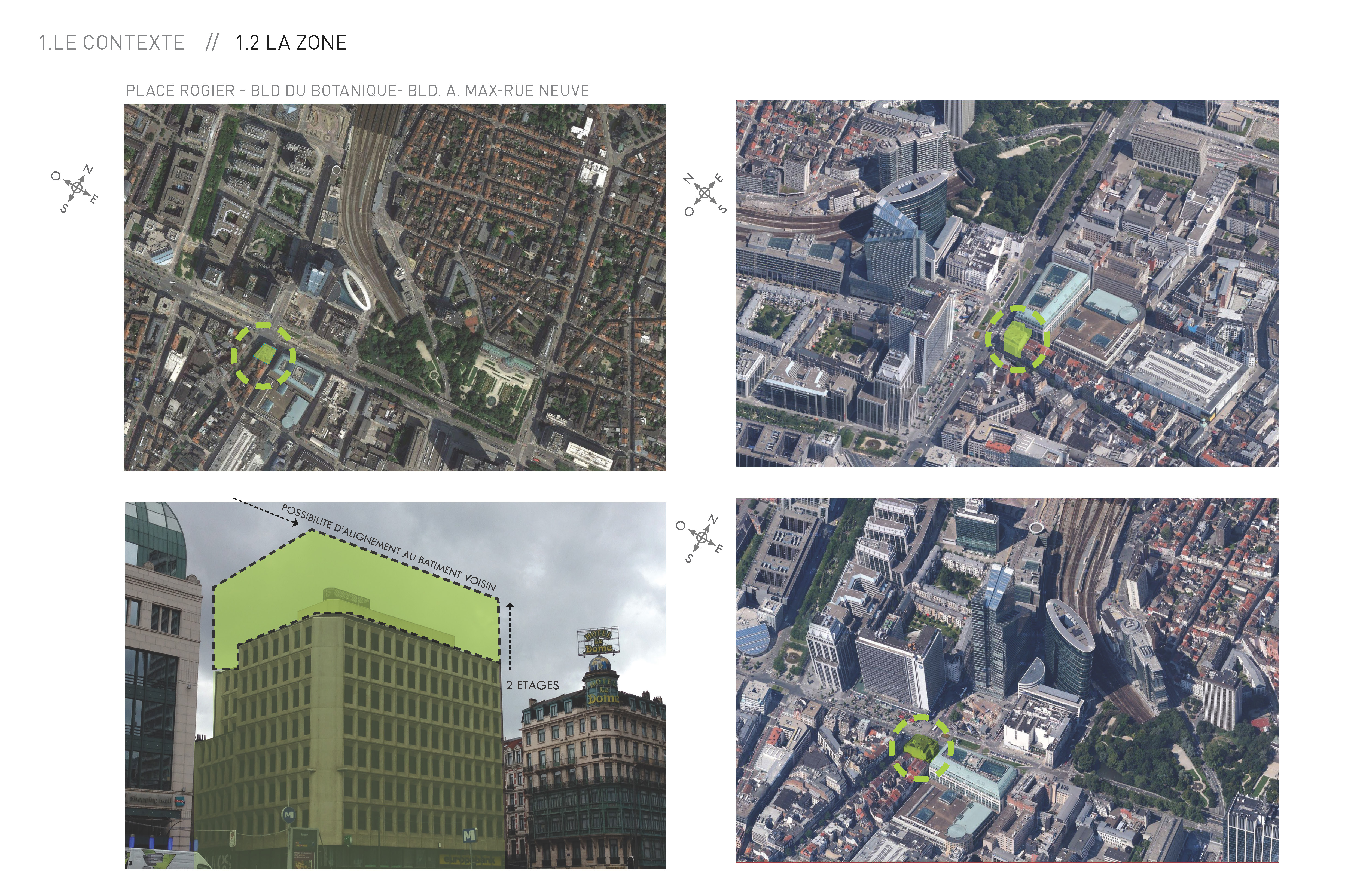Image resolution: width=1351 pixels, height=896 pixels.
Task: Click the dashed green circle on the satellite map
Action: [x=263, y=355]
